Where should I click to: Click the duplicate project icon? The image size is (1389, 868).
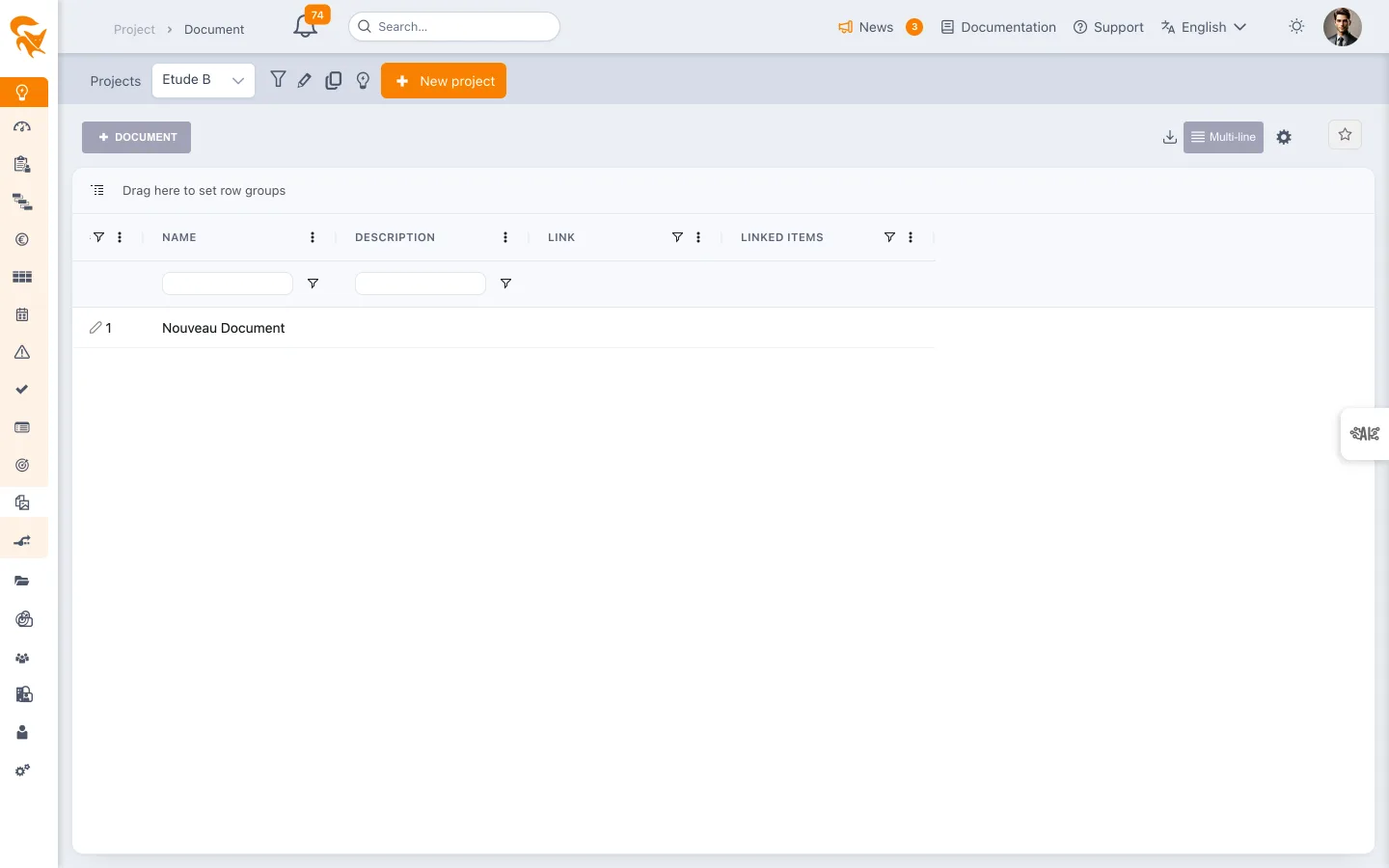[334, 81]
